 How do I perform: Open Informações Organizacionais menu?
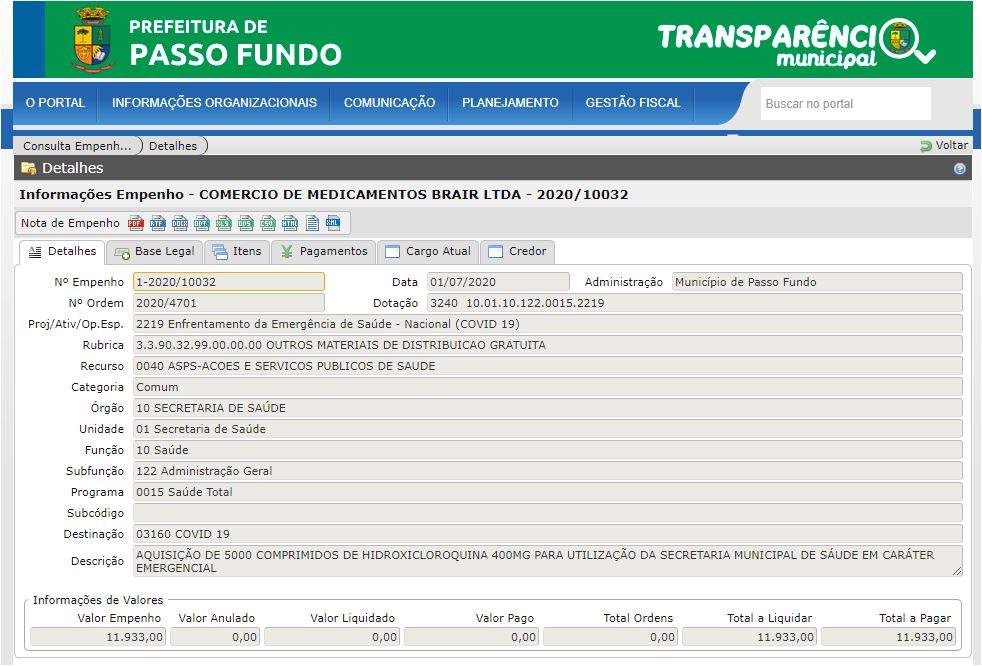(214, 103)
